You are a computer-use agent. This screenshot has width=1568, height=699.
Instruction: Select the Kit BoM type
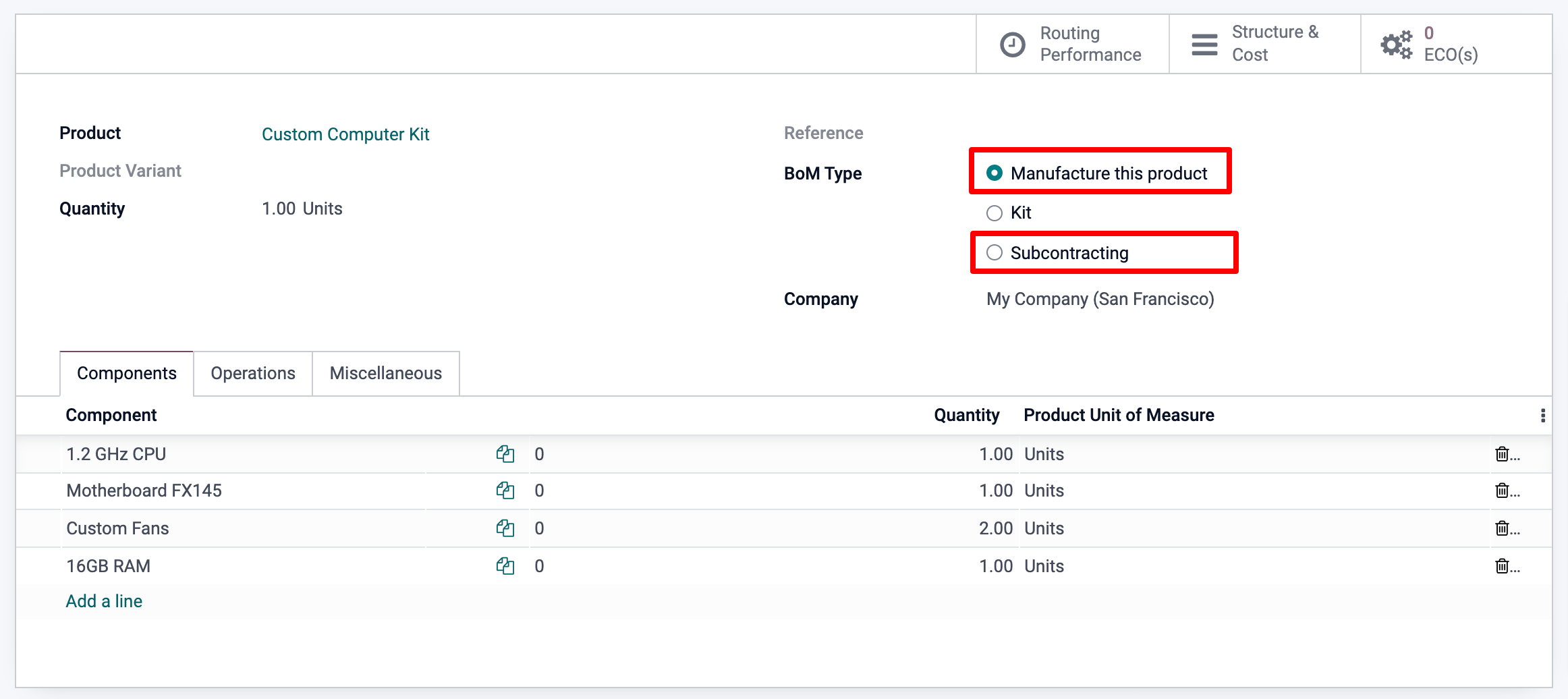pos(995,213)
